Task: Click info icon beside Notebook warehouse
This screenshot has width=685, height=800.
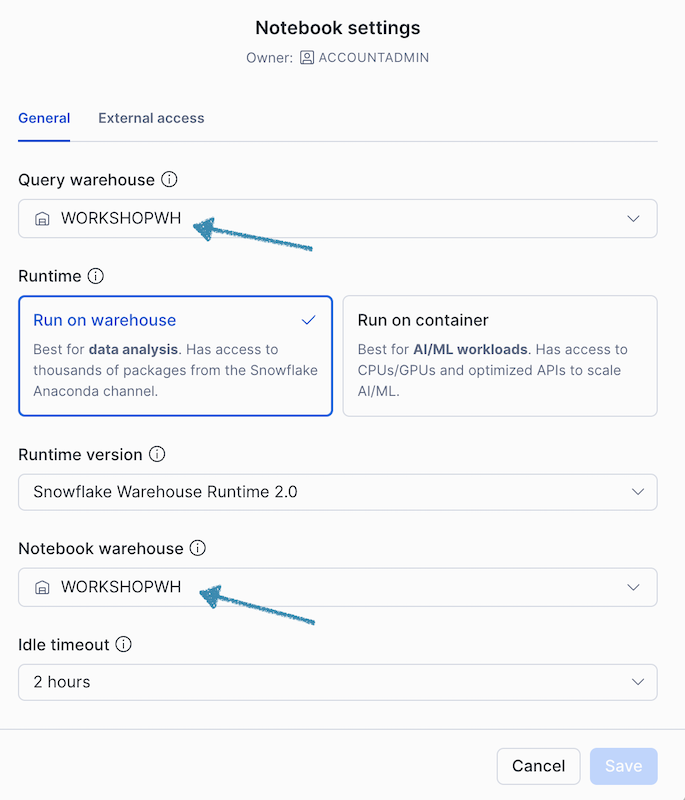Action: (198, 548)
